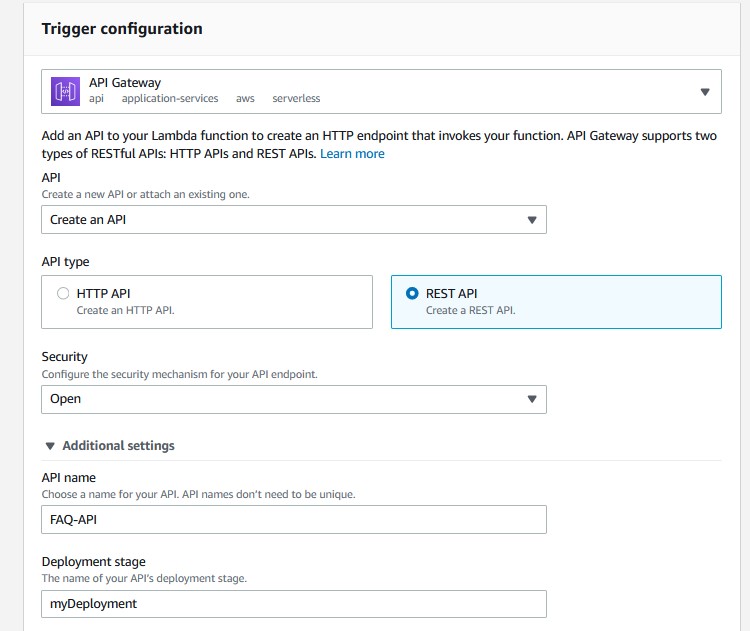The height and width of the screenshot is (631, 750).
Task: Follow the Learn more link
Action: pos(352,154)
